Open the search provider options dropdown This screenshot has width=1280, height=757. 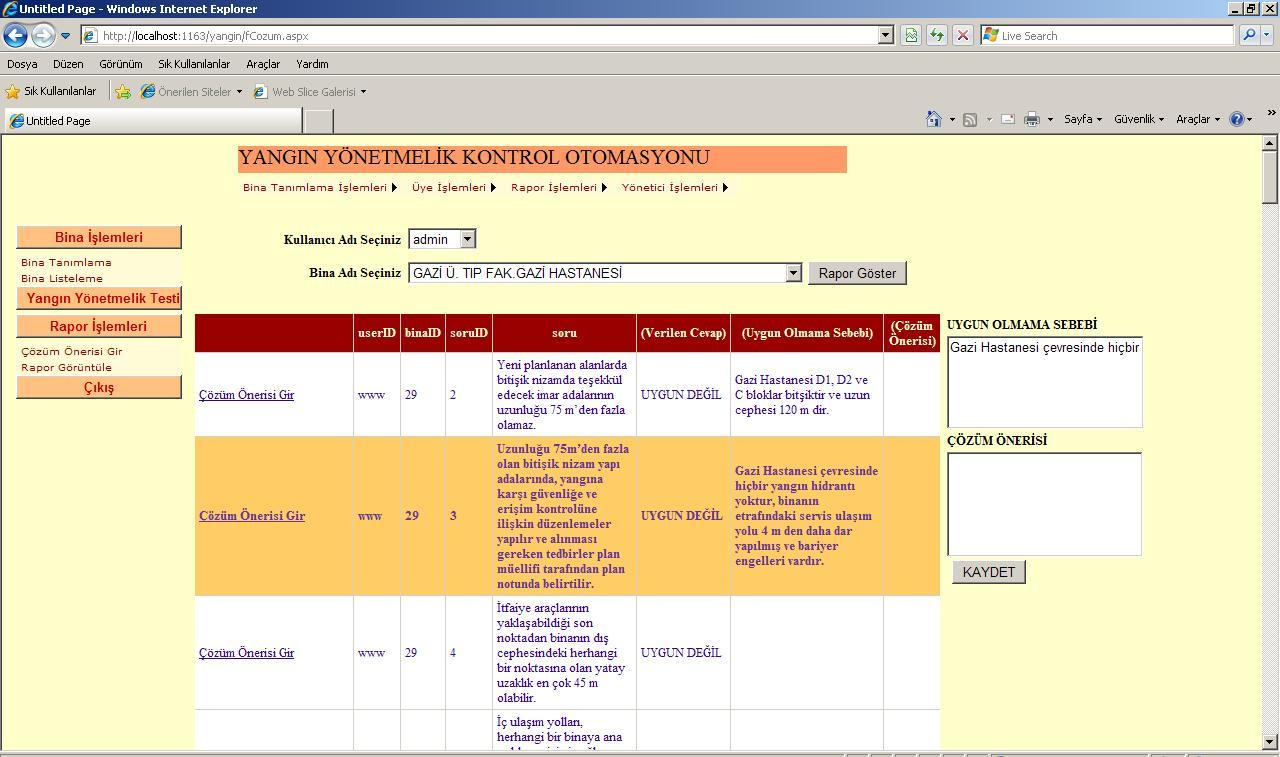tap(1267, 35)
